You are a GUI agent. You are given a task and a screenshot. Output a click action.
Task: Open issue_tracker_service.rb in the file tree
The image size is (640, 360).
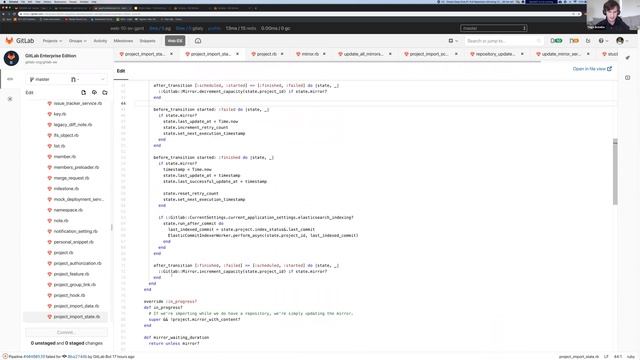tap(78, 103)
